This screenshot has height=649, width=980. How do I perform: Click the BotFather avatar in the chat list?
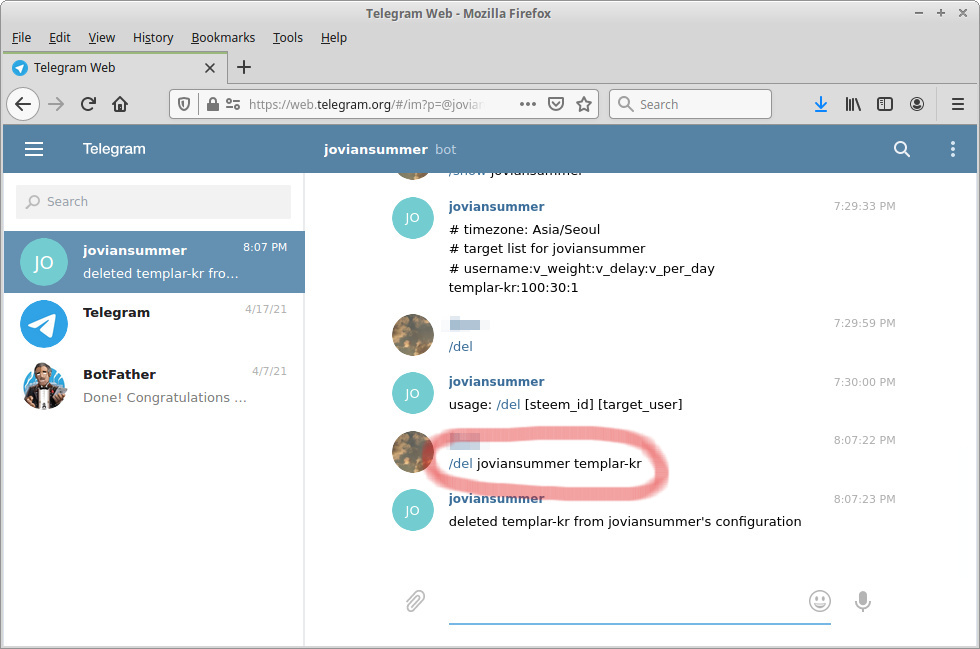(44, 386)
